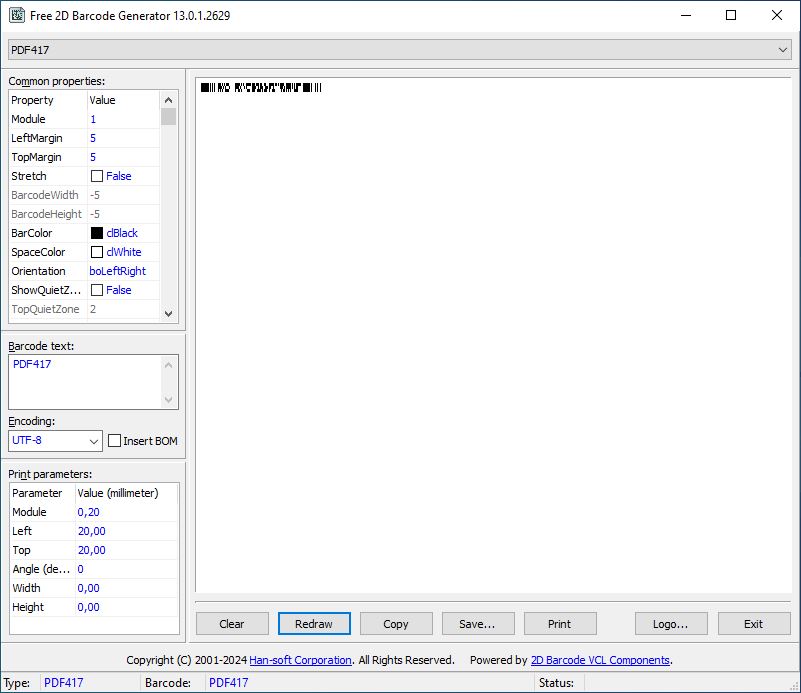Click the generated PDF417 barcode image

pyautogui.click(x=261, y=87)
